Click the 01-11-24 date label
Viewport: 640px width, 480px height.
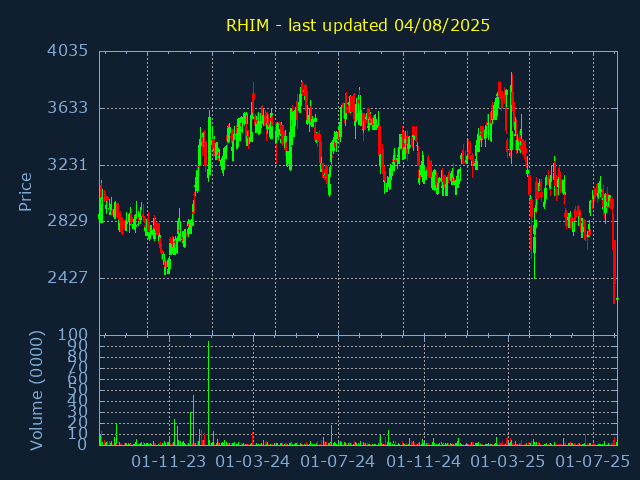423,462
